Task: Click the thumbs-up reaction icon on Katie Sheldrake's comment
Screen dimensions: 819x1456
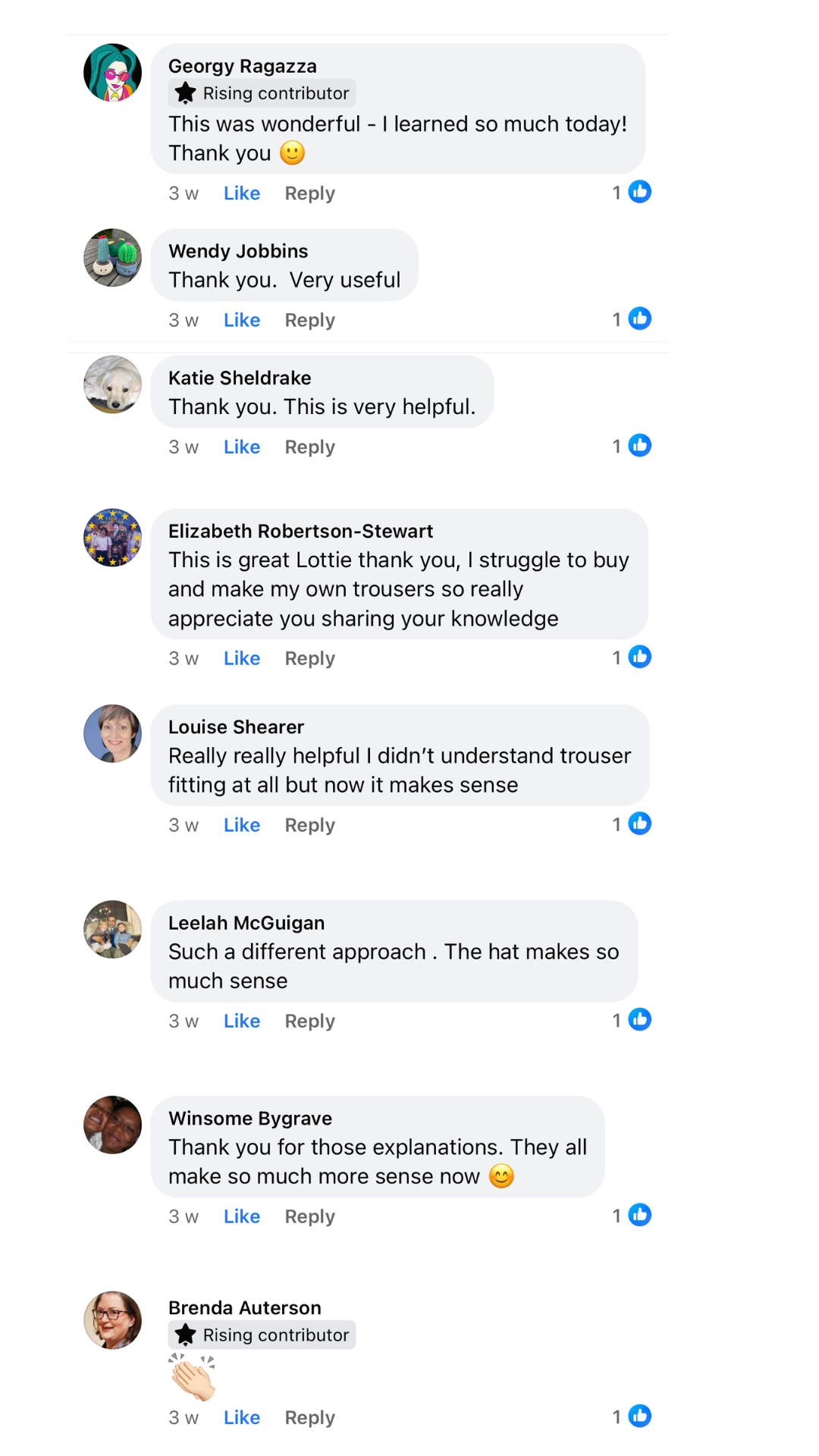Action: click(x=639, y=445)
